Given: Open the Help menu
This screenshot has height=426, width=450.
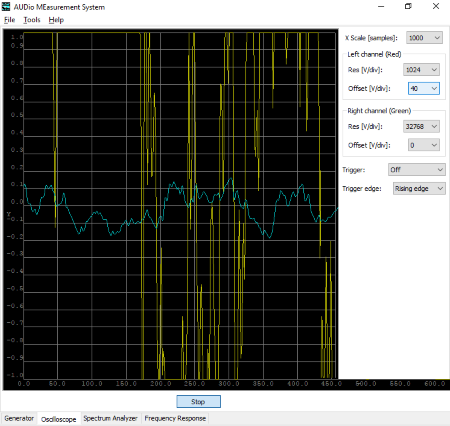Looking at the screenshot, I should click(56, 20).
